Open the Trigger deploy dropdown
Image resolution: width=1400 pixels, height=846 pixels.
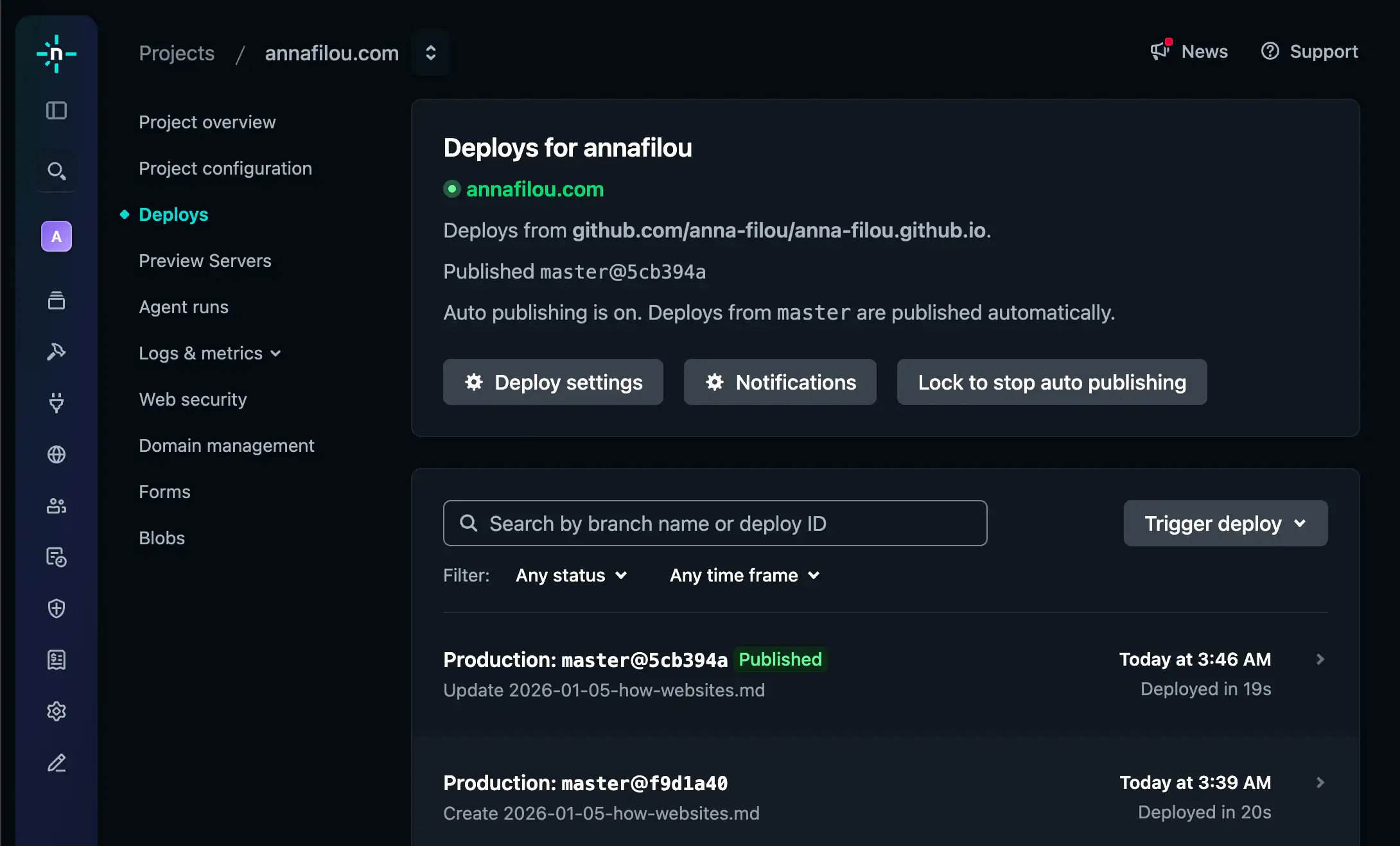pos(1225,523)
